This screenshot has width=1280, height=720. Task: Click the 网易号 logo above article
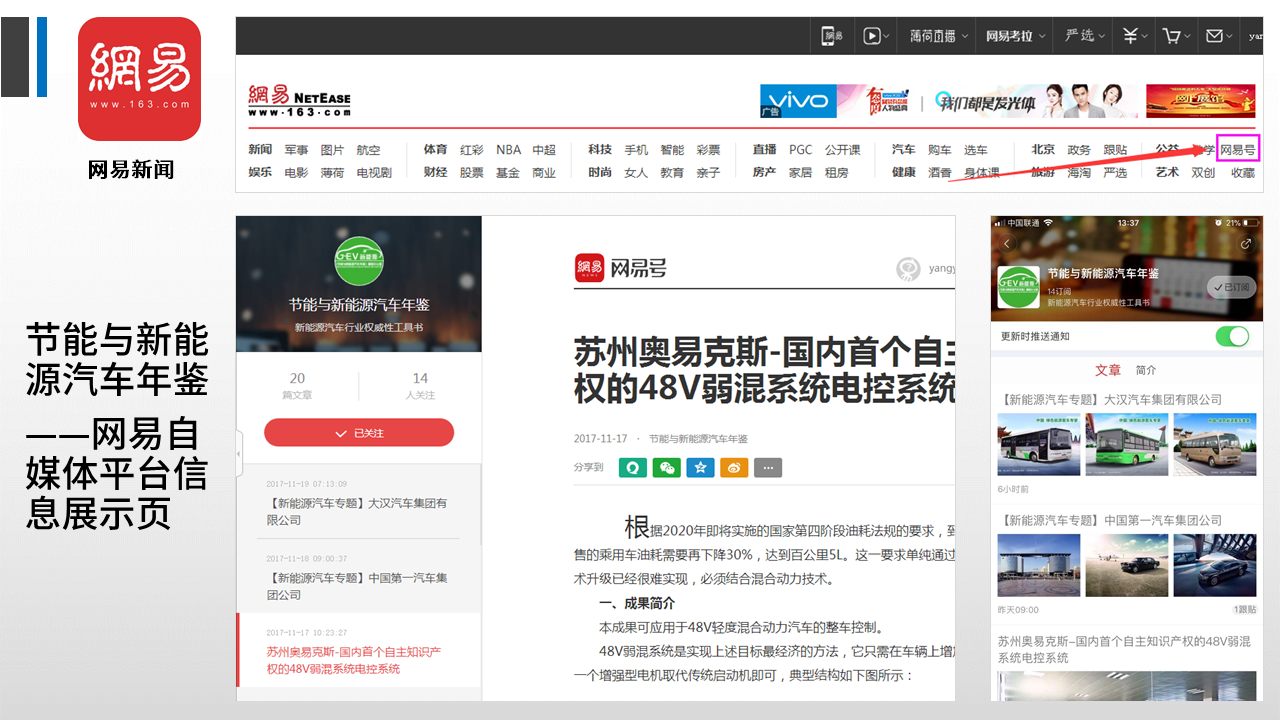621,268
